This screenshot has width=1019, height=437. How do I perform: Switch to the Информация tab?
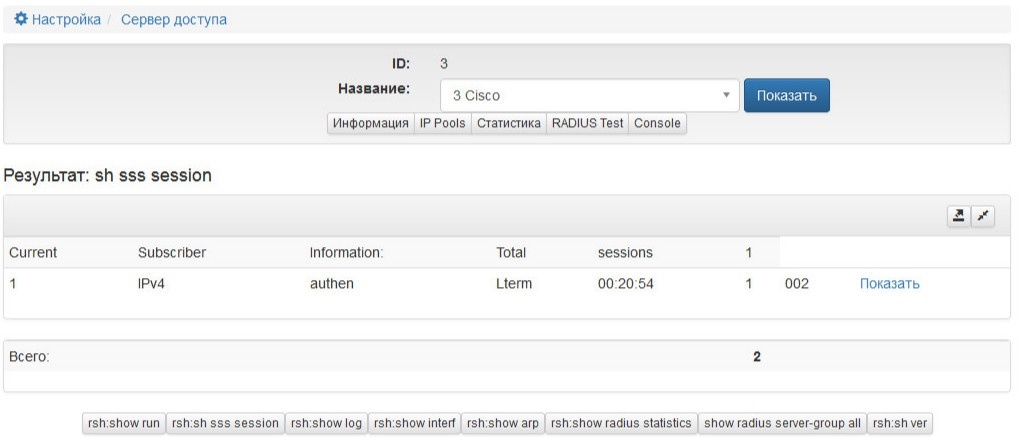point(371,123)
